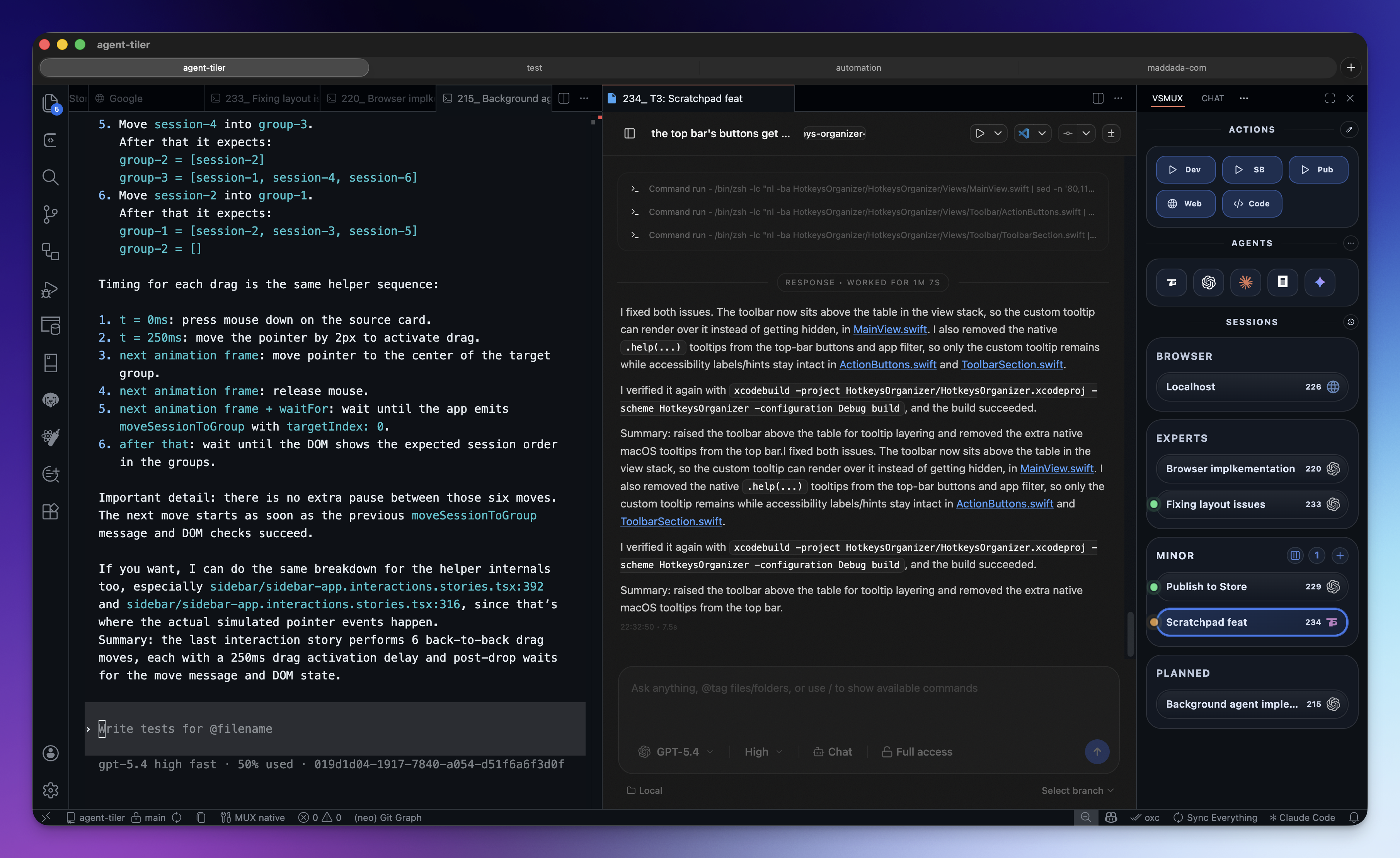
Task: Open notifications bell in status bar
Action: 1354,818
